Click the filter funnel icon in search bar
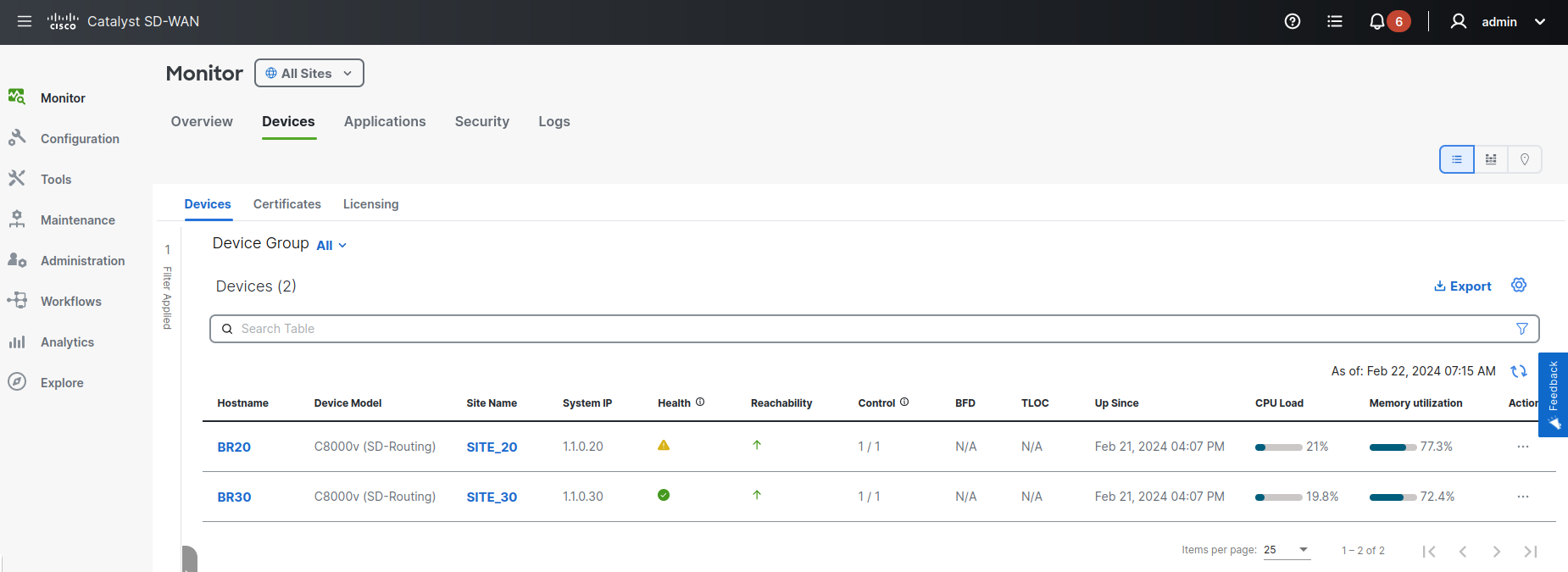This screenshot has height=572, width=1568. click(x=1521, y=329)
